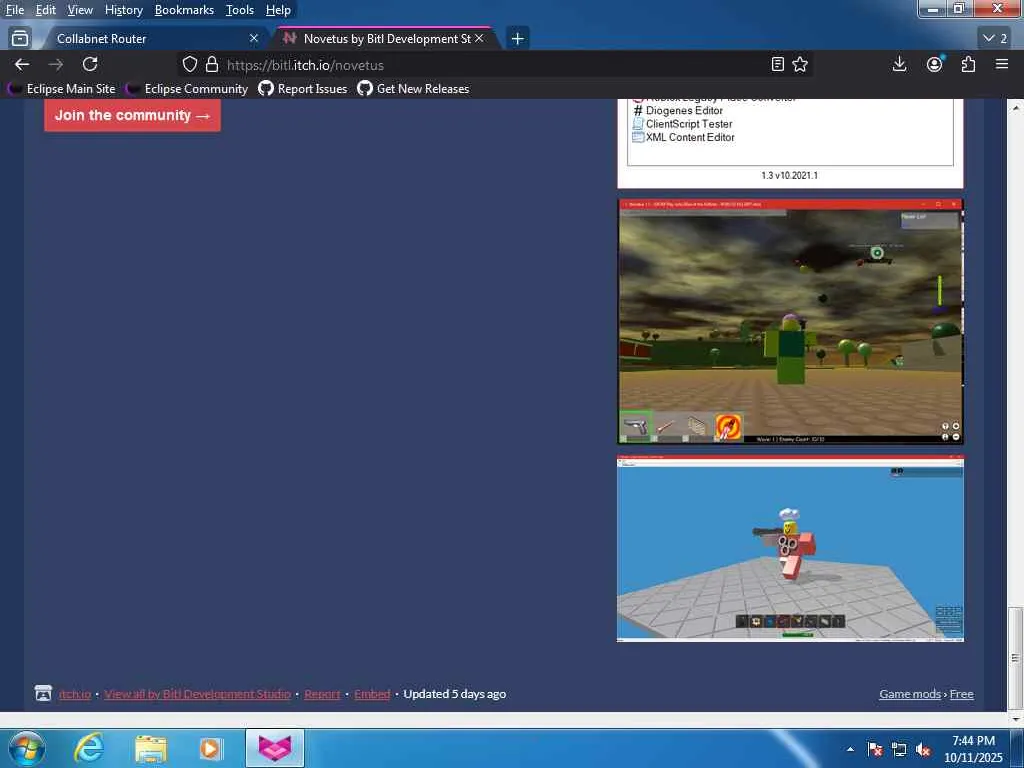Open the hamburger application menu
Viewport: 1024px width, 768px height.
coord(1002,64)
